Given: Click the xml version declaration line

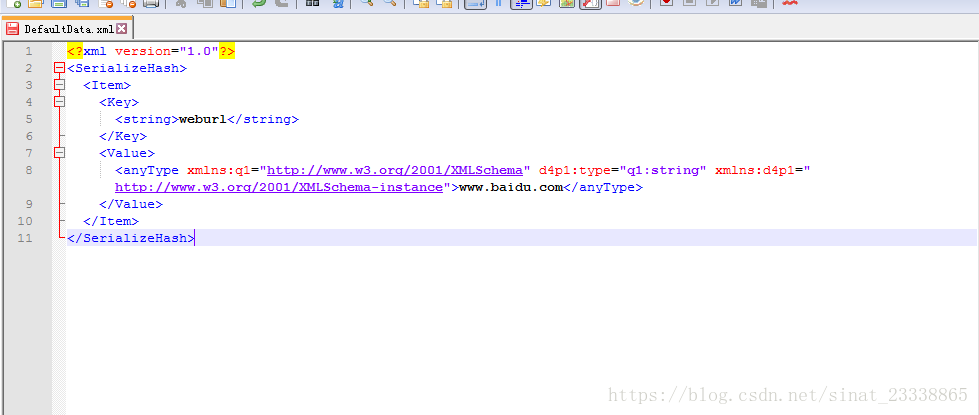Looking at the screenshot, I should [151, 51].
